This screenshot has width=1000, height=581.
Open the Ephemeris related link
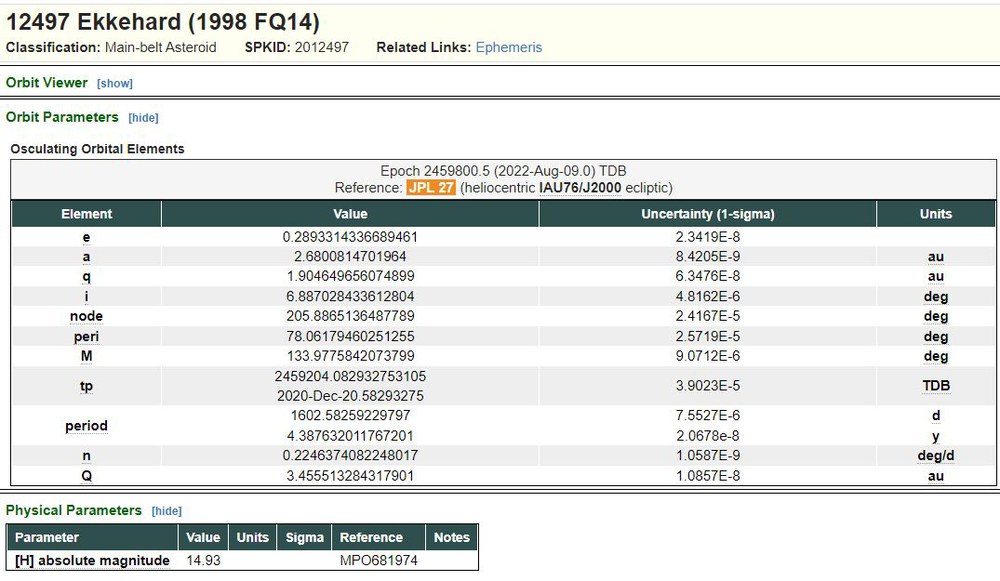click(508, 47)
